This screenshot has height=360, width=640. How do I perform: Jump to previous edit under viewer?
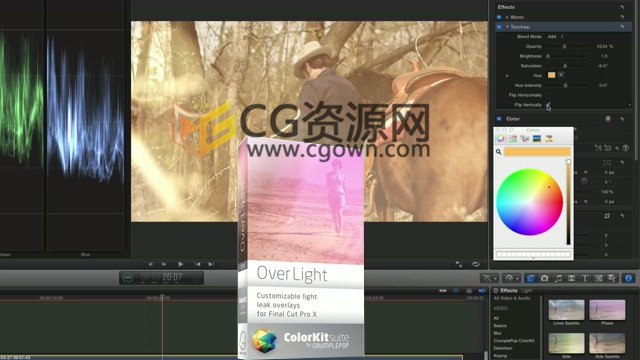tap(198, 264)
